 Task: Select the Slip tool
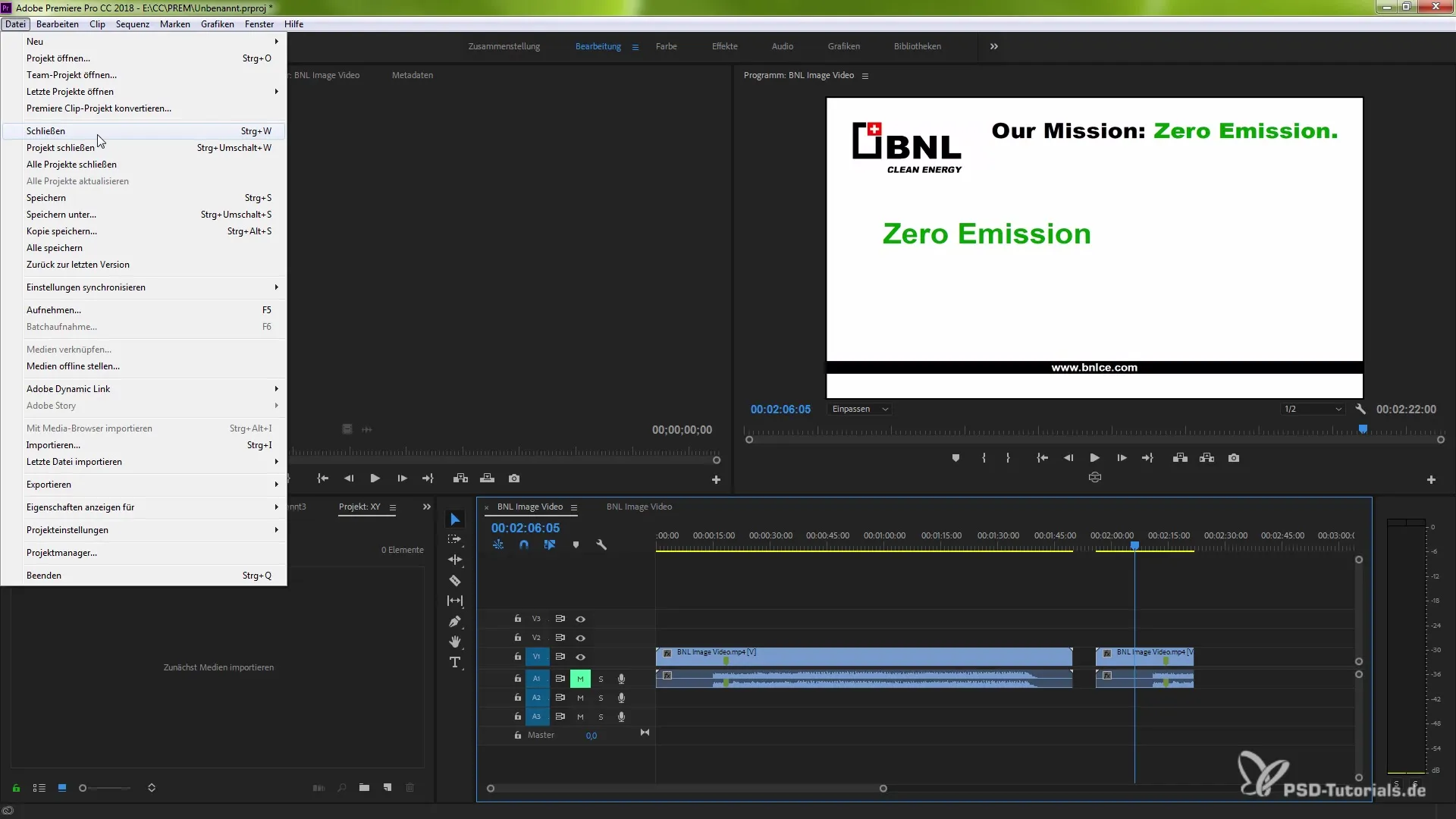point(455,601)
